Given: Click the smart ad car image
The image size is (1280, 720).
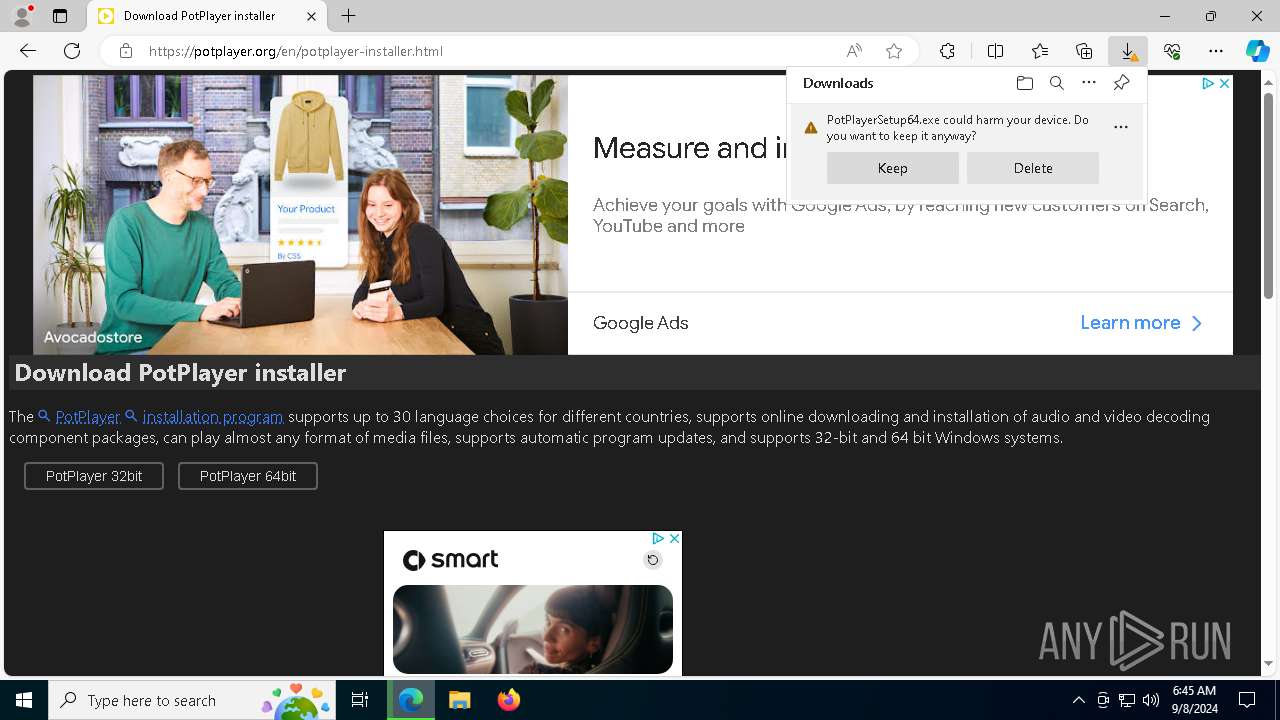Looking at the screenshot, I should point(533,629).
